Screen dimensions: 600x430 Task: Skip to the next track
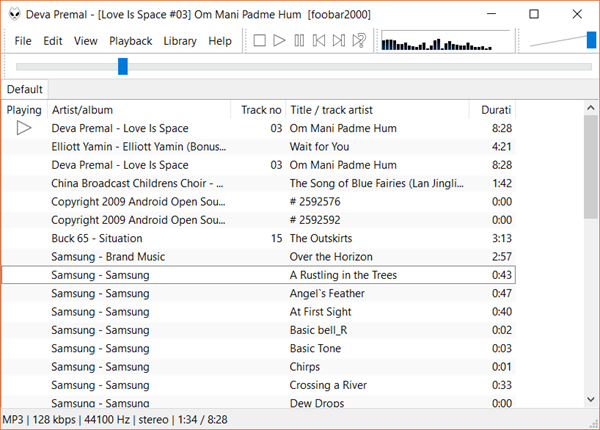(339, 40)
